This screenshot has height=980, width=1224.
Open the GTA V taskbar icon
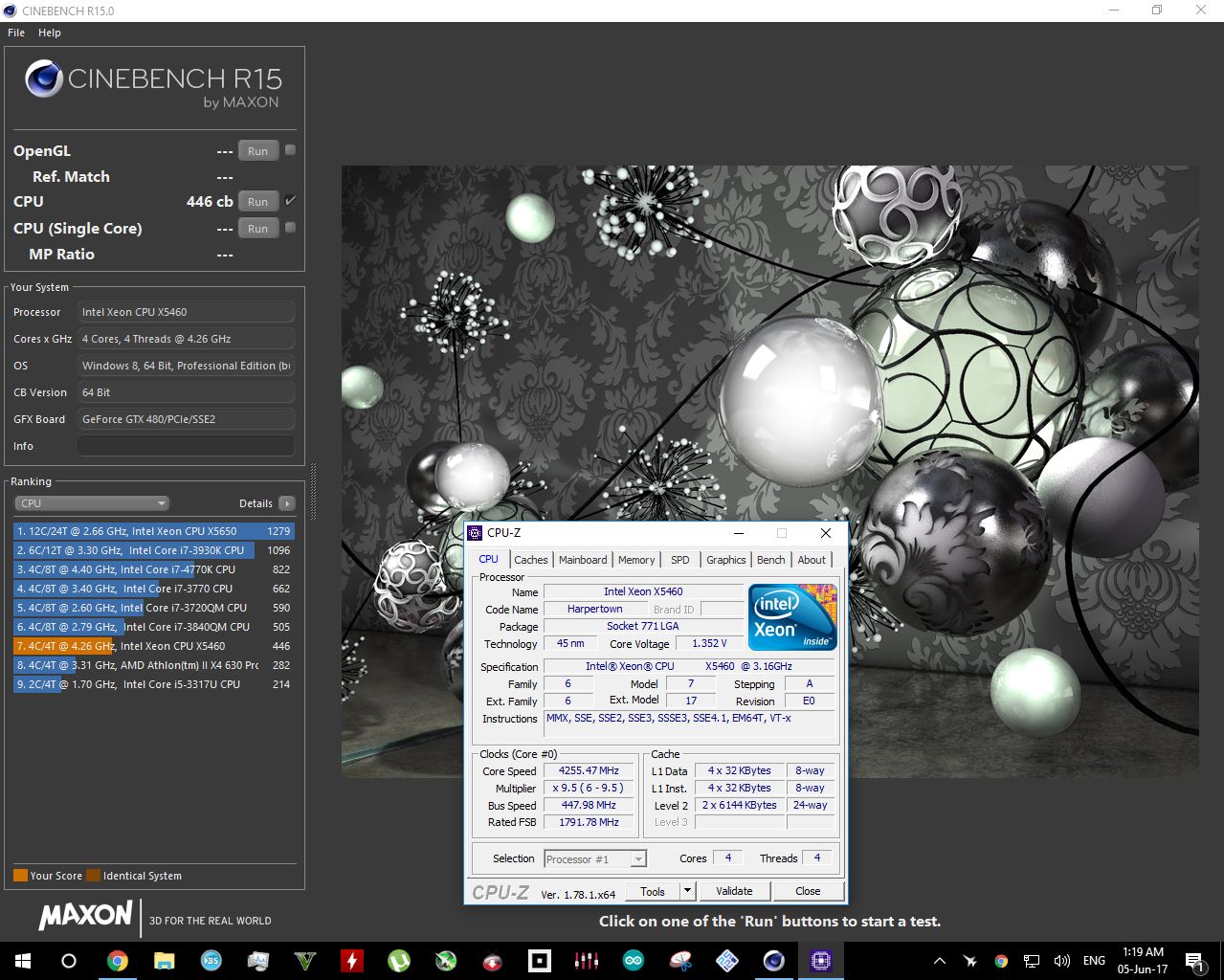pyautogui.click(x=304, y=961)
